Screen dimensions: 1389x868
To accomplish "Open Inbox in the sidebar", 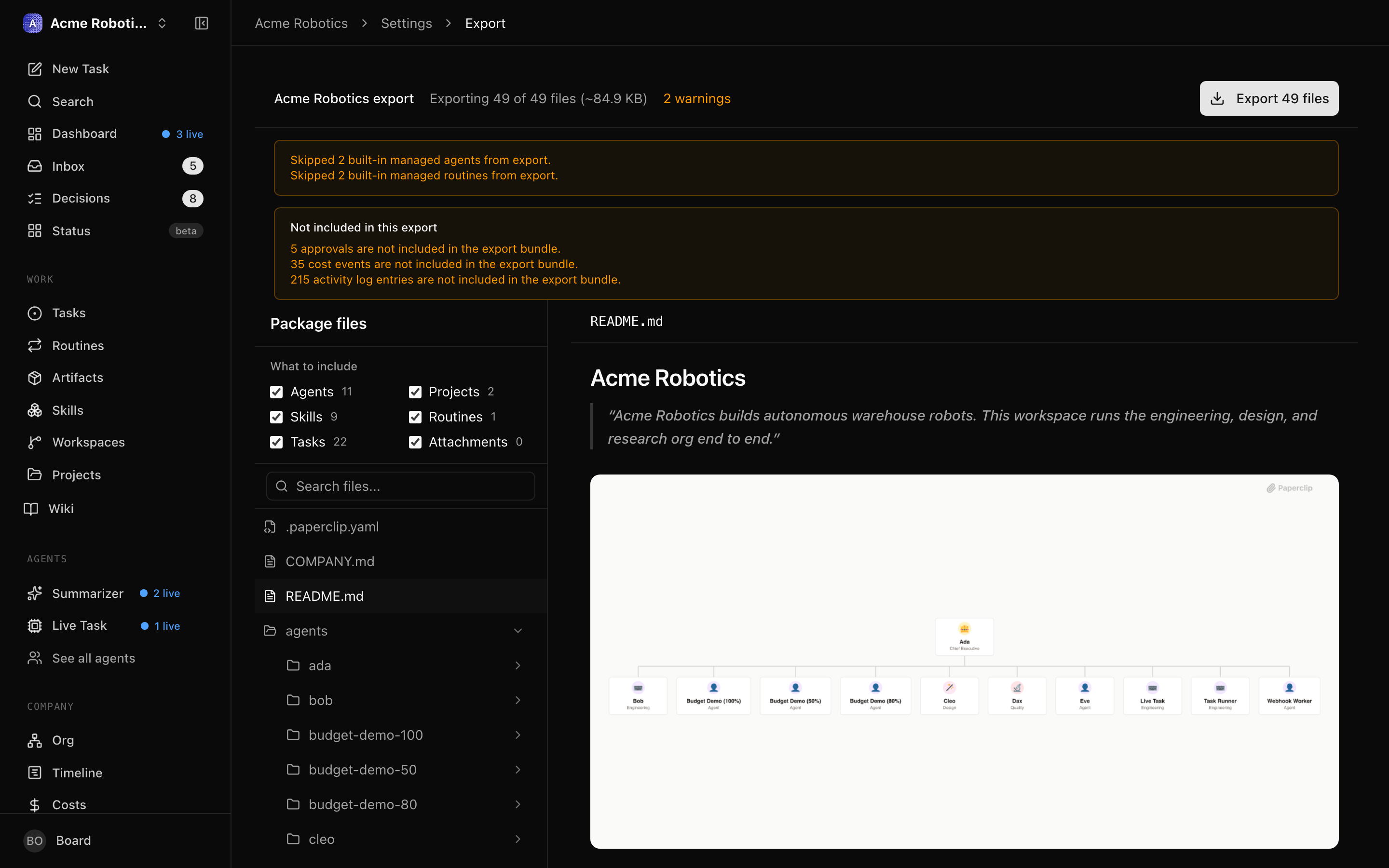I will (x=115, y=166).
